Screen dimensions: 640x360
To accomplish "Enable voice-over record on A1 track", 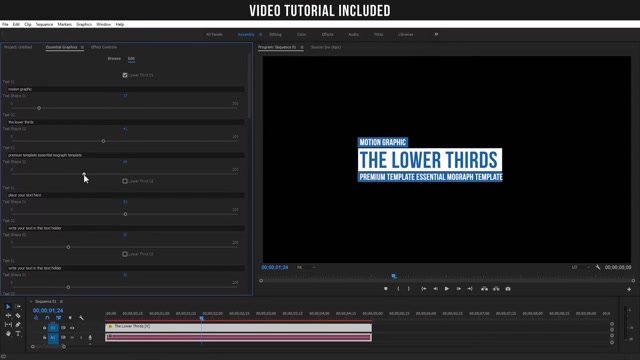I will (90, 338).
